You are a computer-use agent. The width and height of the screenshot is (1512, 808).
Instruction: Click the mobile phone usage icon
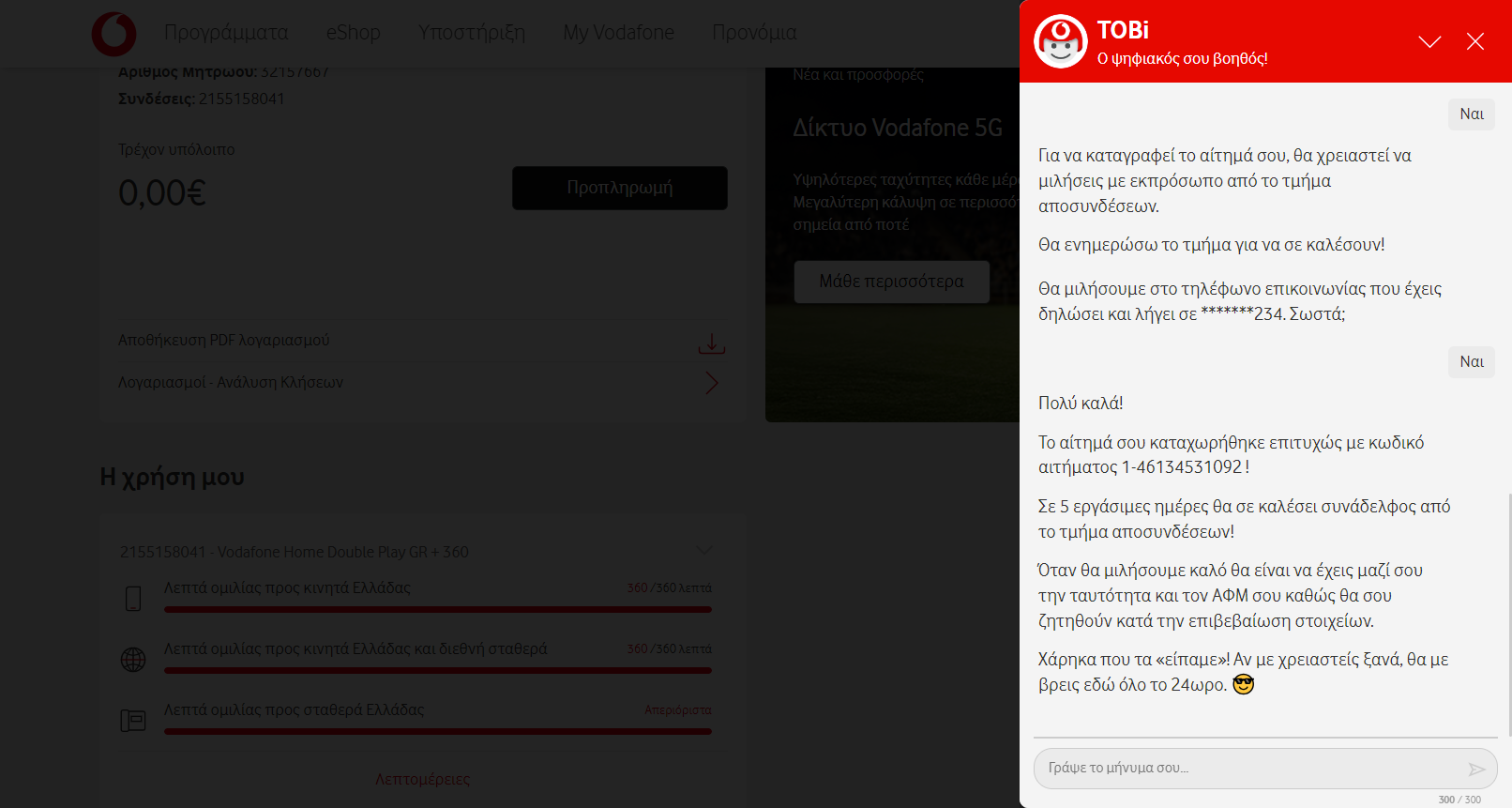133,599
